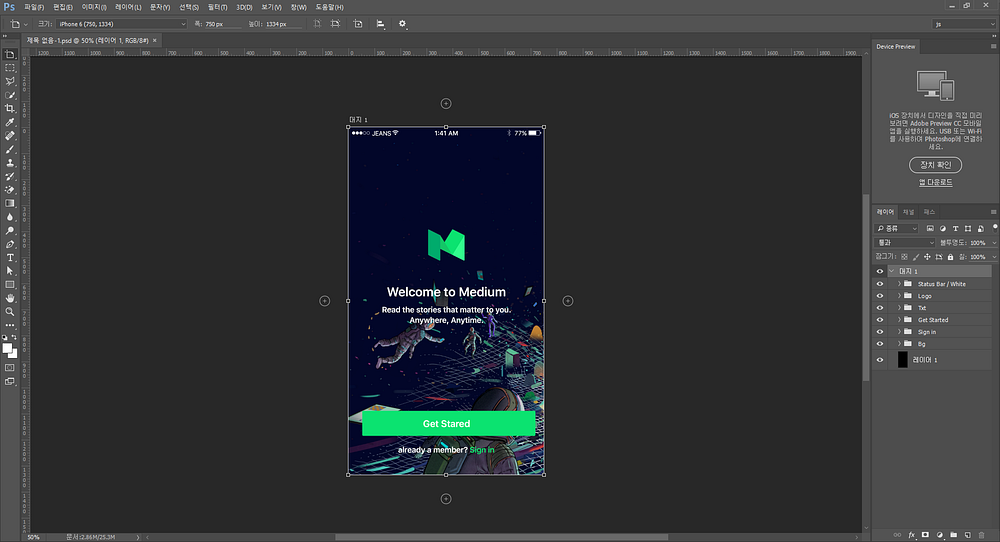This screenshot has width=1000, height=542.
Task: Expand the Sign in group
Action: [899, 332]
